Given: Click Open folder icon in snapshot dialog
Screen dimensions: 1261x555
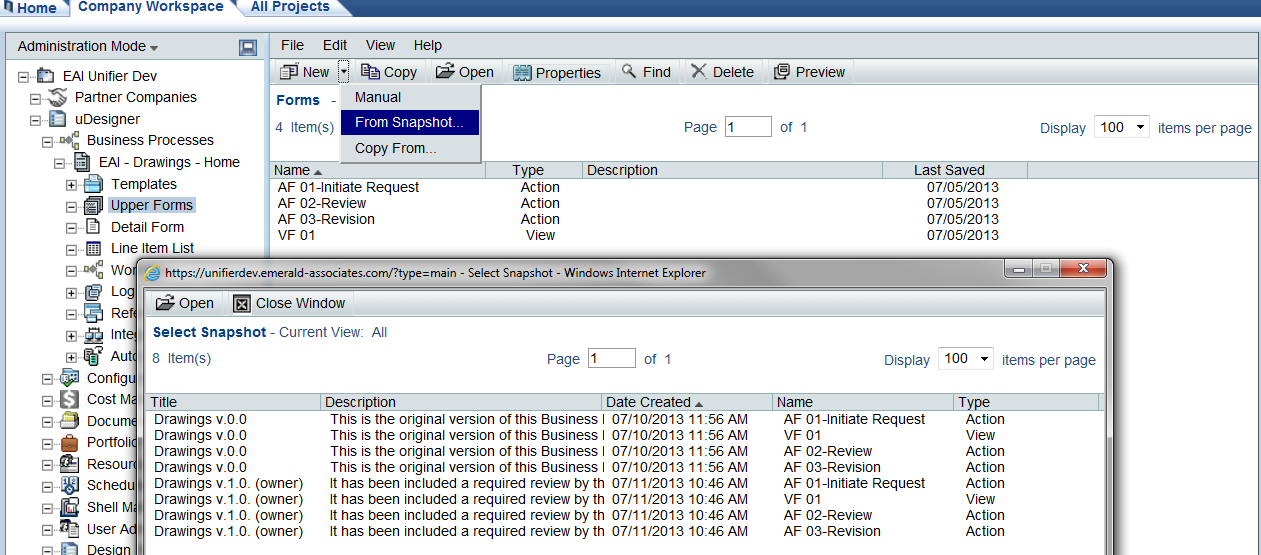Looking at the screenshot, I should [x=165, y=303].
